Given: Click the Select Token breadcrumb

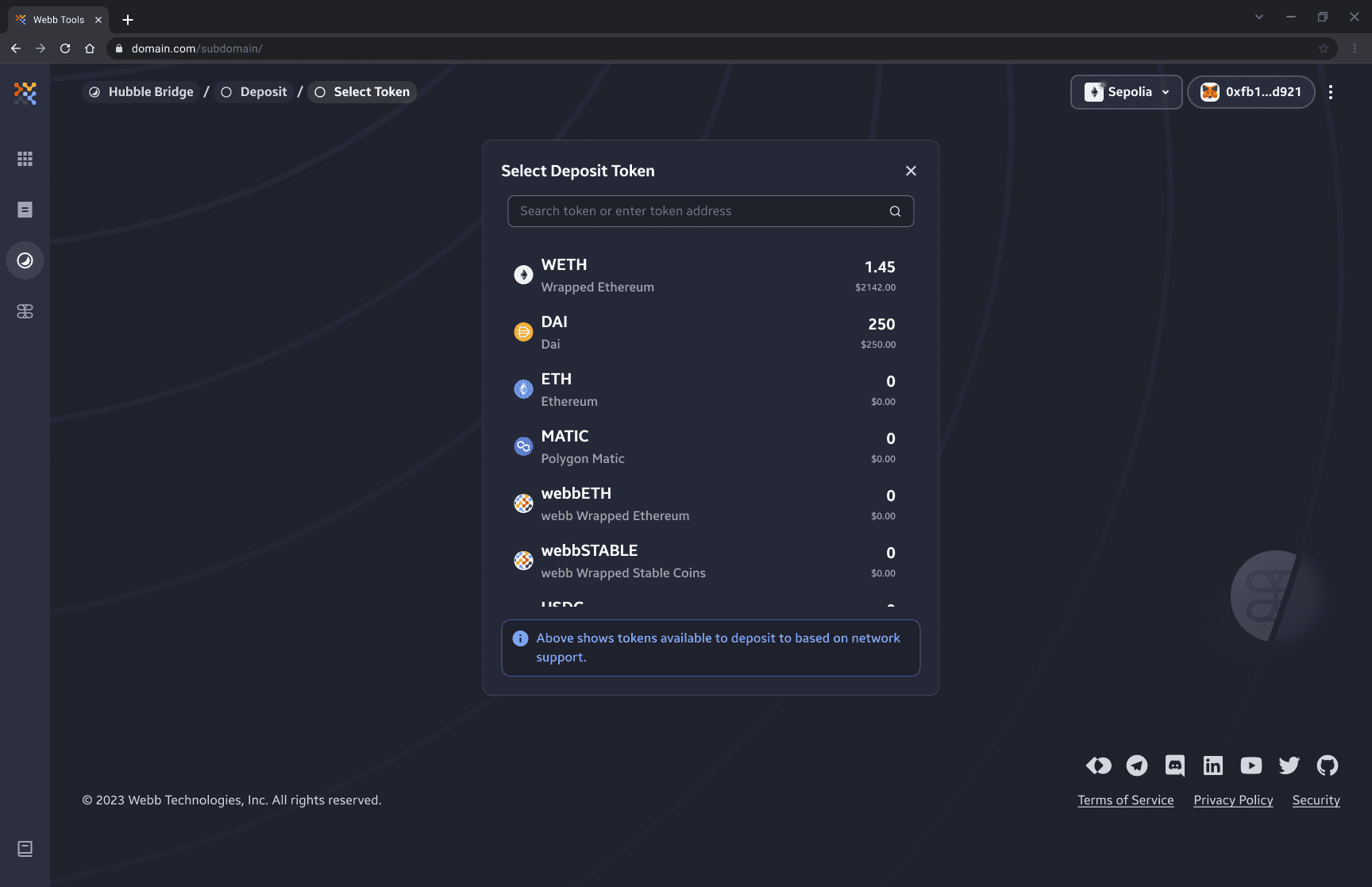Looking at the screenshot, I should 362,92.
